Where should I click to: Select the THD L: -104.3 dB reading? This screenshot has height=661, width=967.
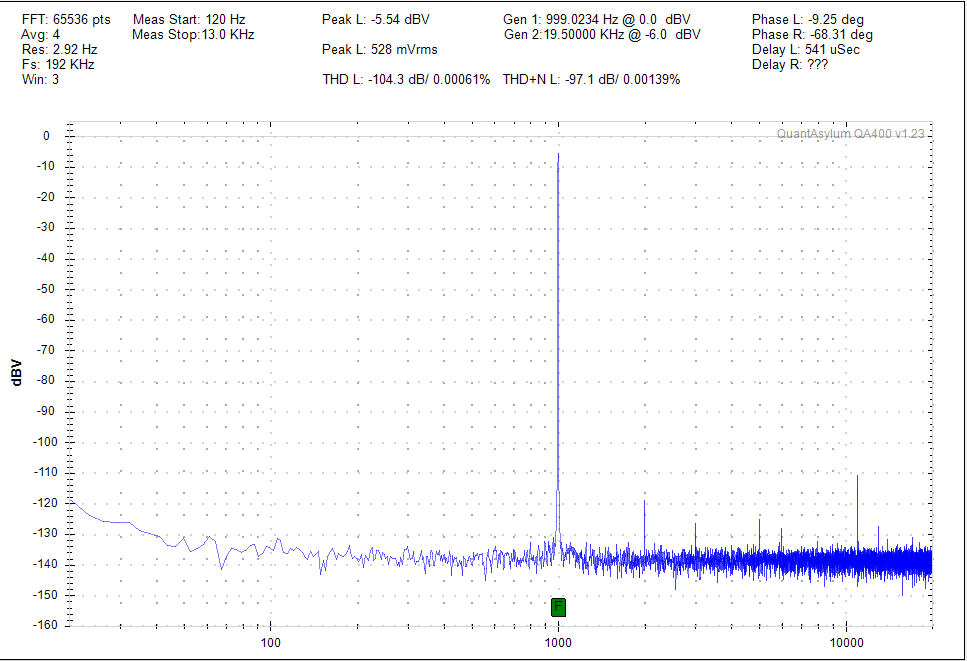(406, 79)
